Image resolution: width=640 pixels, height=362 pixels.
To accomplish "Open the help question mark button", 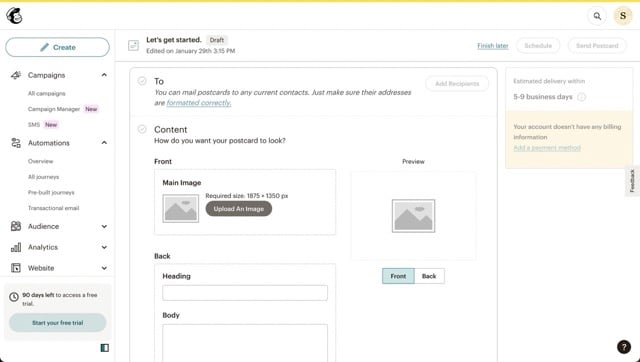I will coord(624,346).
